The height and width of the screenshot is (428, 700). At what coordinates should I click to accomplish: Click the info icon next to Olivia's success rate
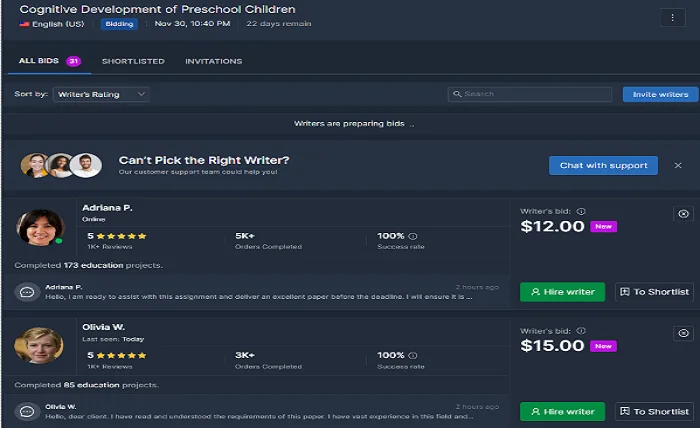pos(413,355)
